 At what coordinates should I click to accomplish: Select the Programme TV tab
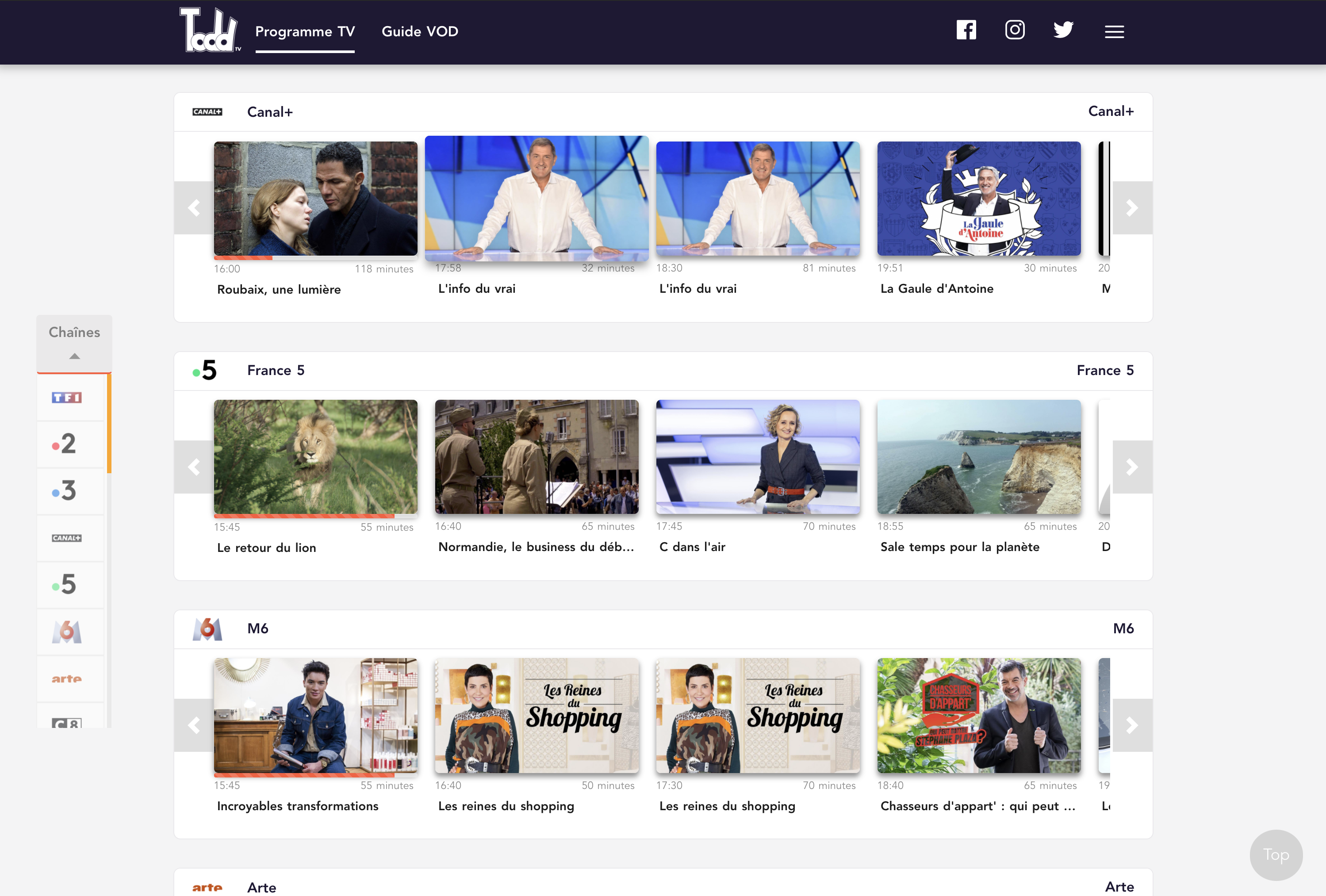tap(305, 31)
